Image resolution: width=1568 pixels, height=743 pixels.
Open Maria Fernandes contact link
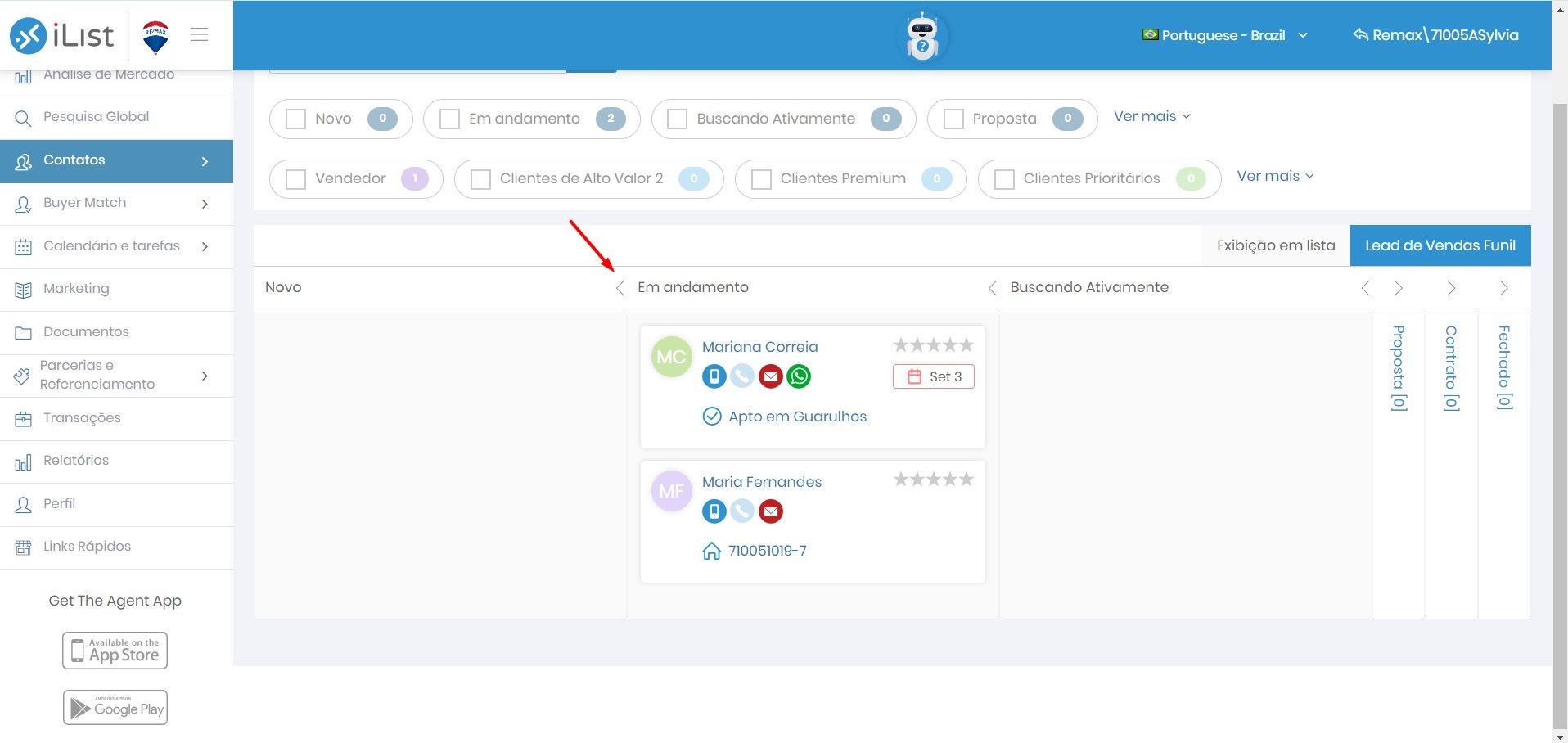761,482
